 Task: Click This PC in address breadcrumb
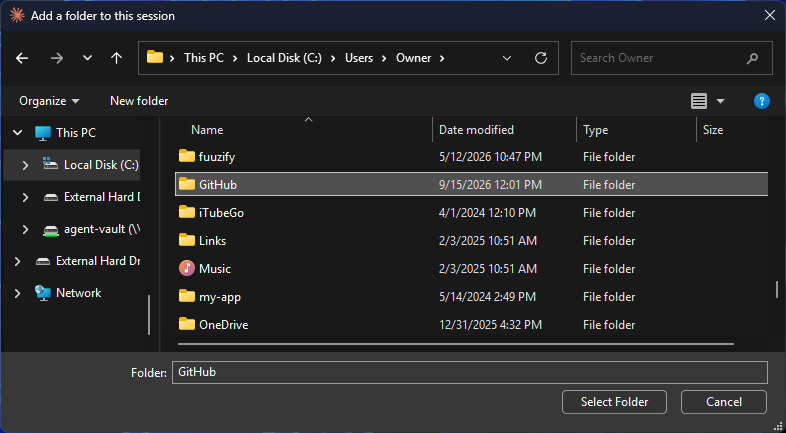204,58
